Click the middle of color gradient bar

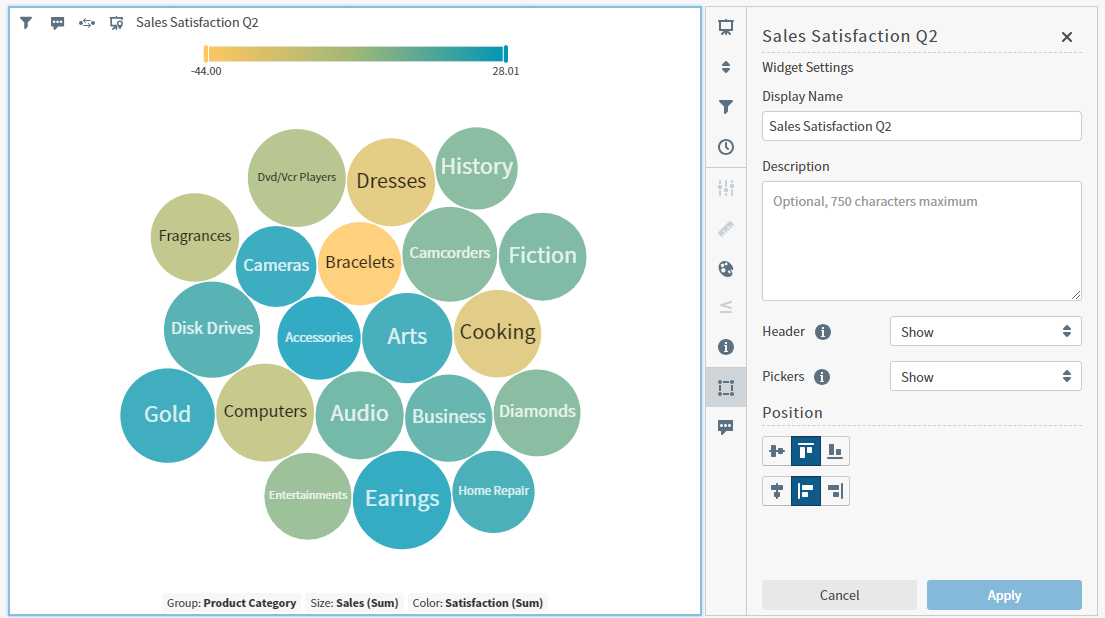coord(356,54)
